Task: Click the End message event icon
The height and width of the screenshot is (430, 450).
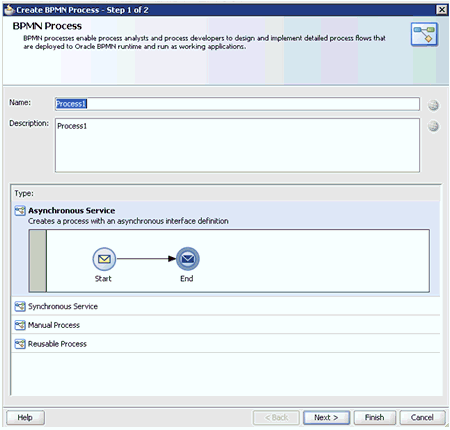Action: click(188, 259)
